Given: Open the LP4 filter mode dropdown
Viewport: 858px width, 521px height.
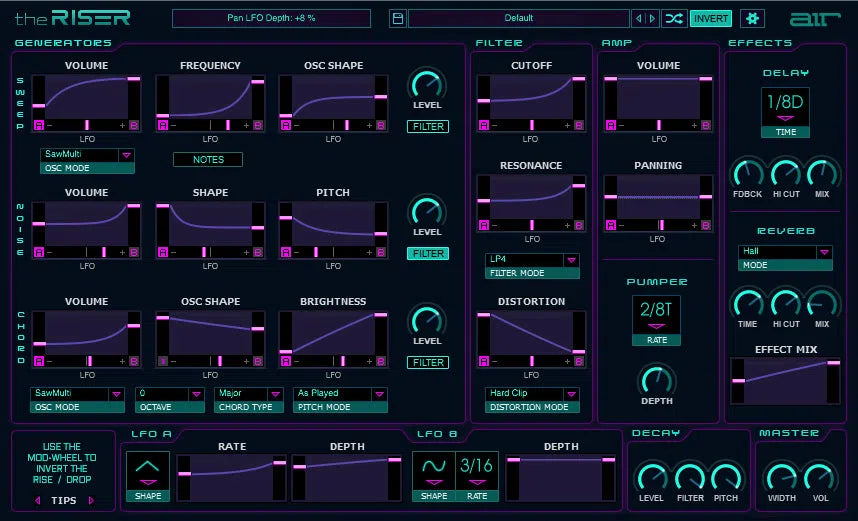Looking at the screenshot, I should [x=571, y=260].
